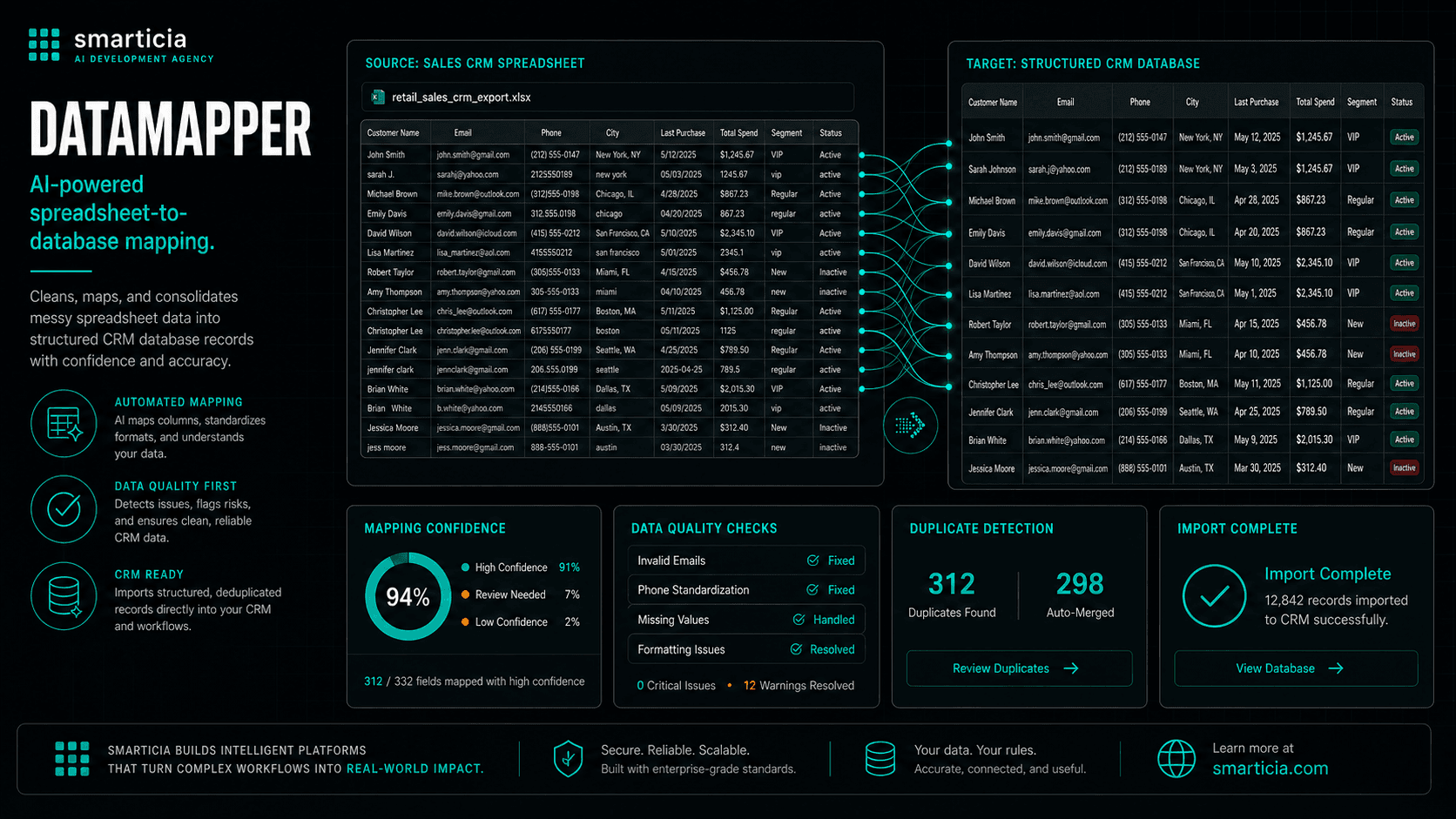
Task: Click the 298 Auto-Merged number
Action: click(1080, 583)
